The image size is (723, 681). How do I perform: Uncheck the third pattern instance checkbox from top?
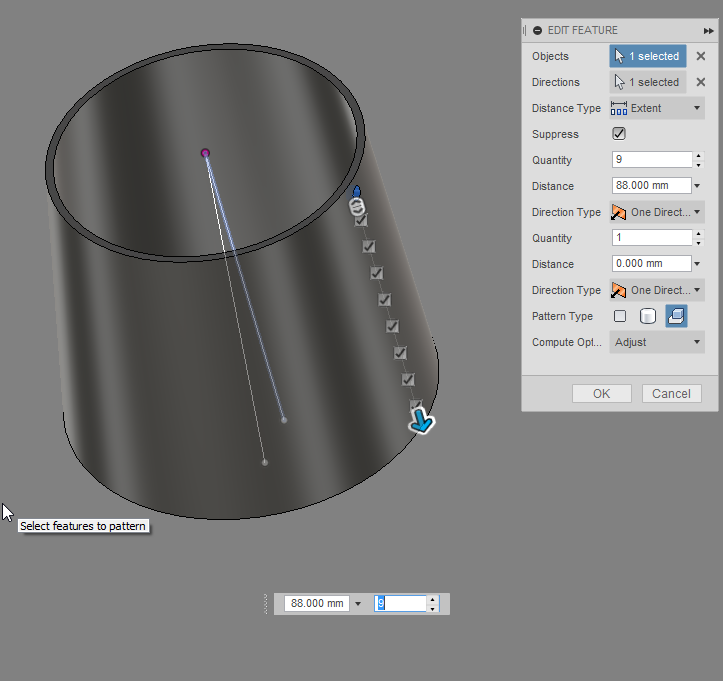click(x=376, y=273)
